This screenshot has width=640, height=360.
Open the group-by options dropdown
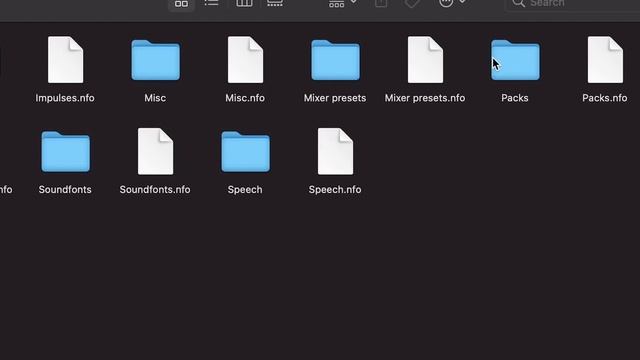[x=343, y=3]
